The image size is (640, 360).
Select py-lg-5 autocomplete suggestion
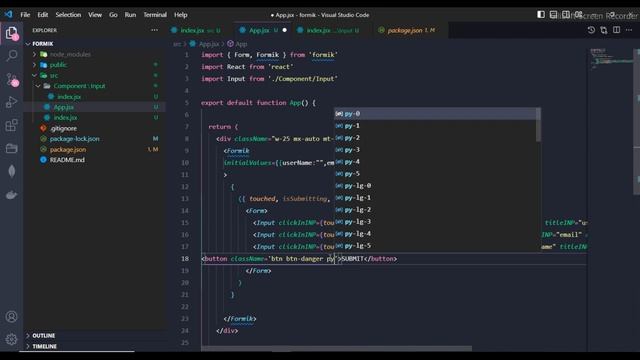[436, 246]
